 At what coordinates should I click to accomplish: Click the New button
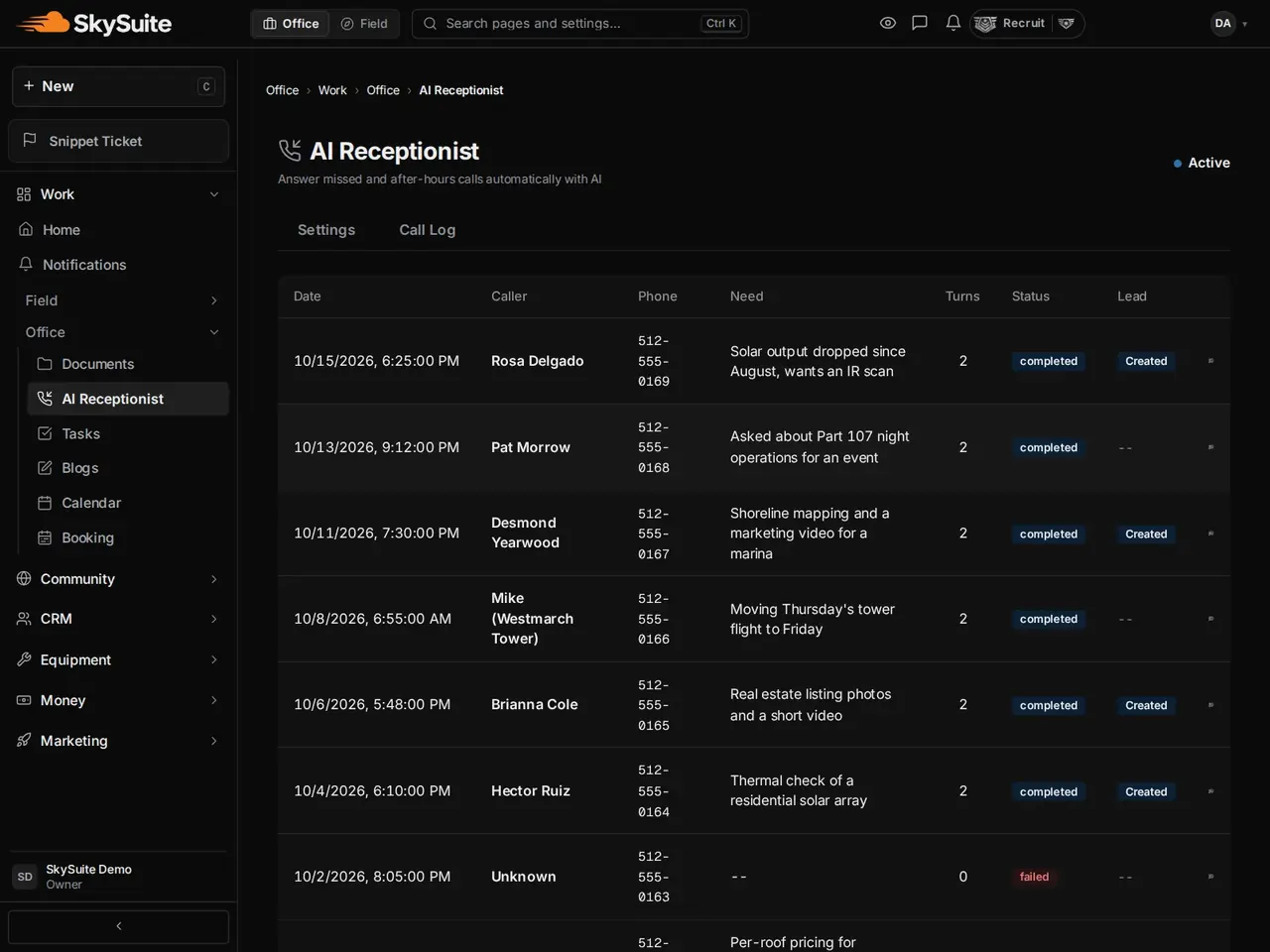(x=118, y=86)
